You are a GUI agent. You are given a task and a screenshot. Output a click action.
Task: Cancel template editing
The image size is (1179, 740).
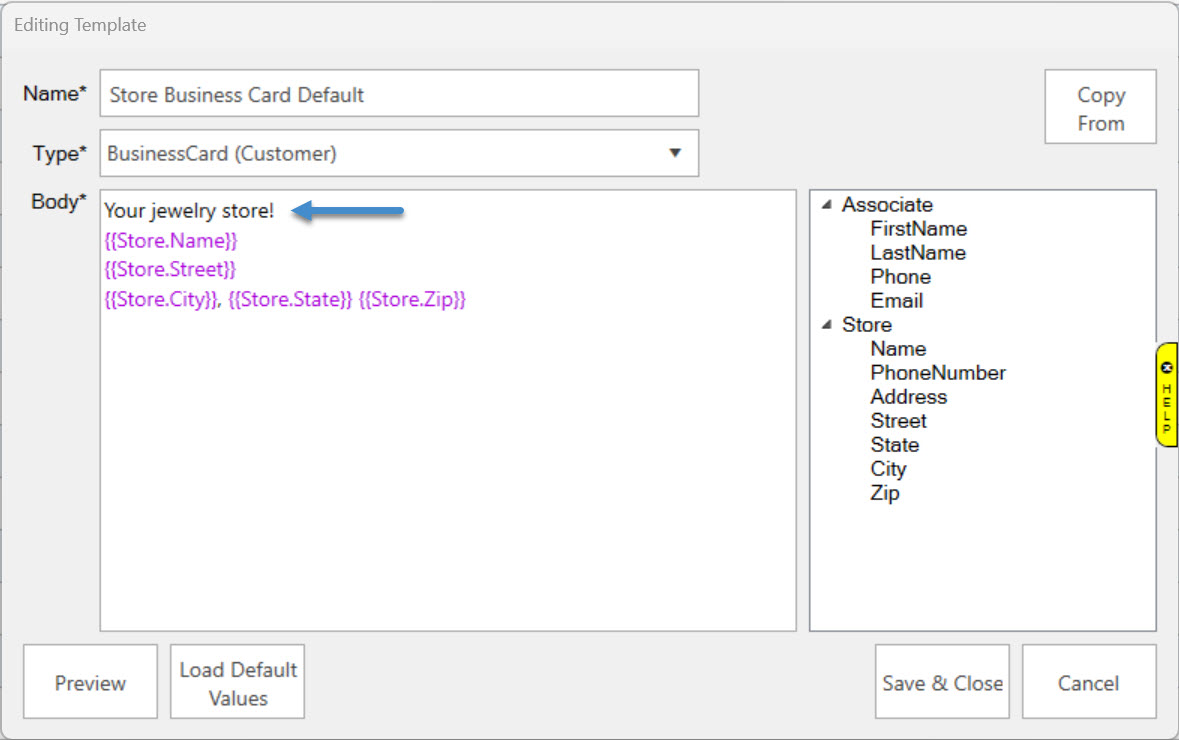(1088, 683)
